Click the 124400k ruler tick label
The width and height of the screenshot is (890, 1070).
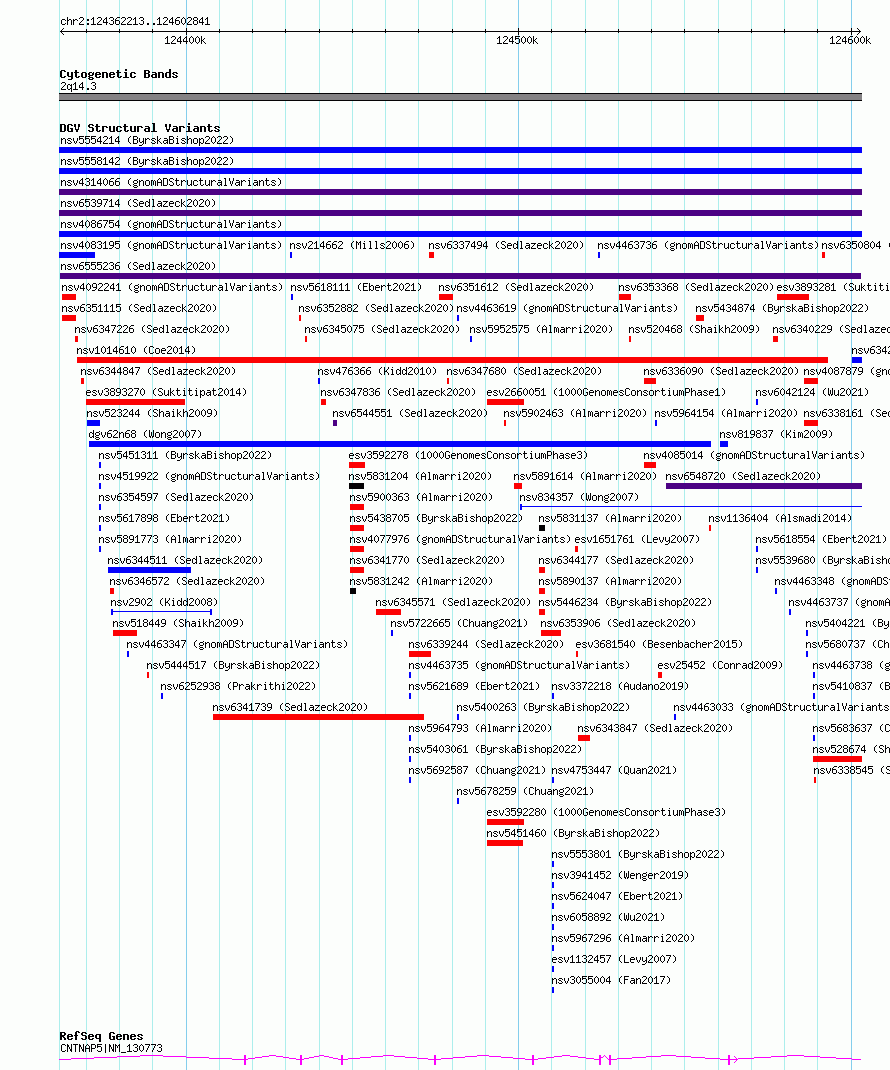(x=185, y=41)
